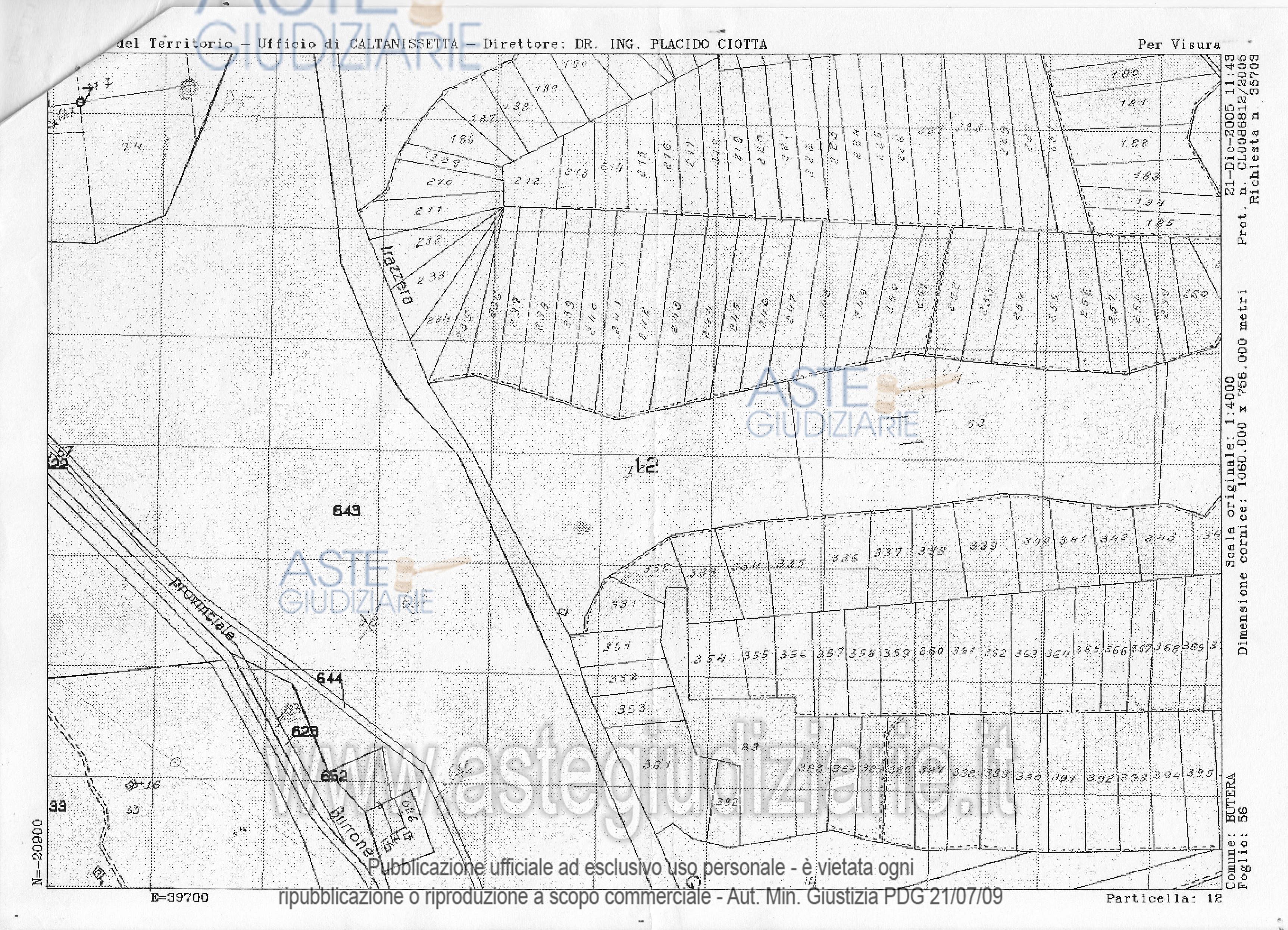Image resolution: width=1288 pixels, height=930 pixels.
Task: Click the small circle marker labeled 7
Action: coord(80,102)
